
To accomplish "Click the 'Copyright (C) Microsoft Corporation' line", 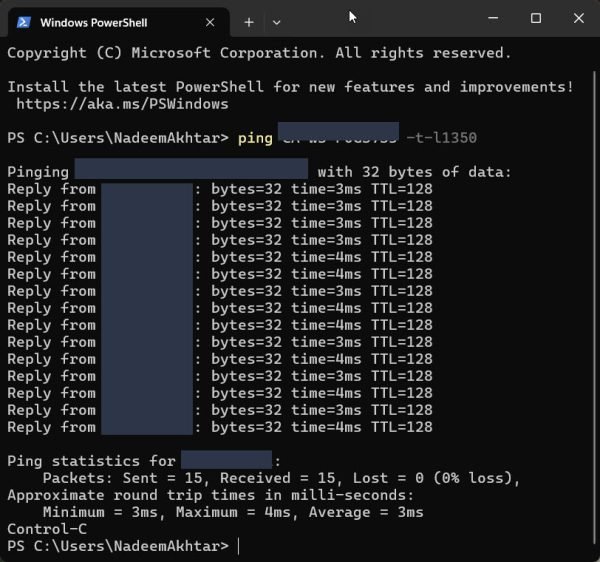I will coord(259,53).
